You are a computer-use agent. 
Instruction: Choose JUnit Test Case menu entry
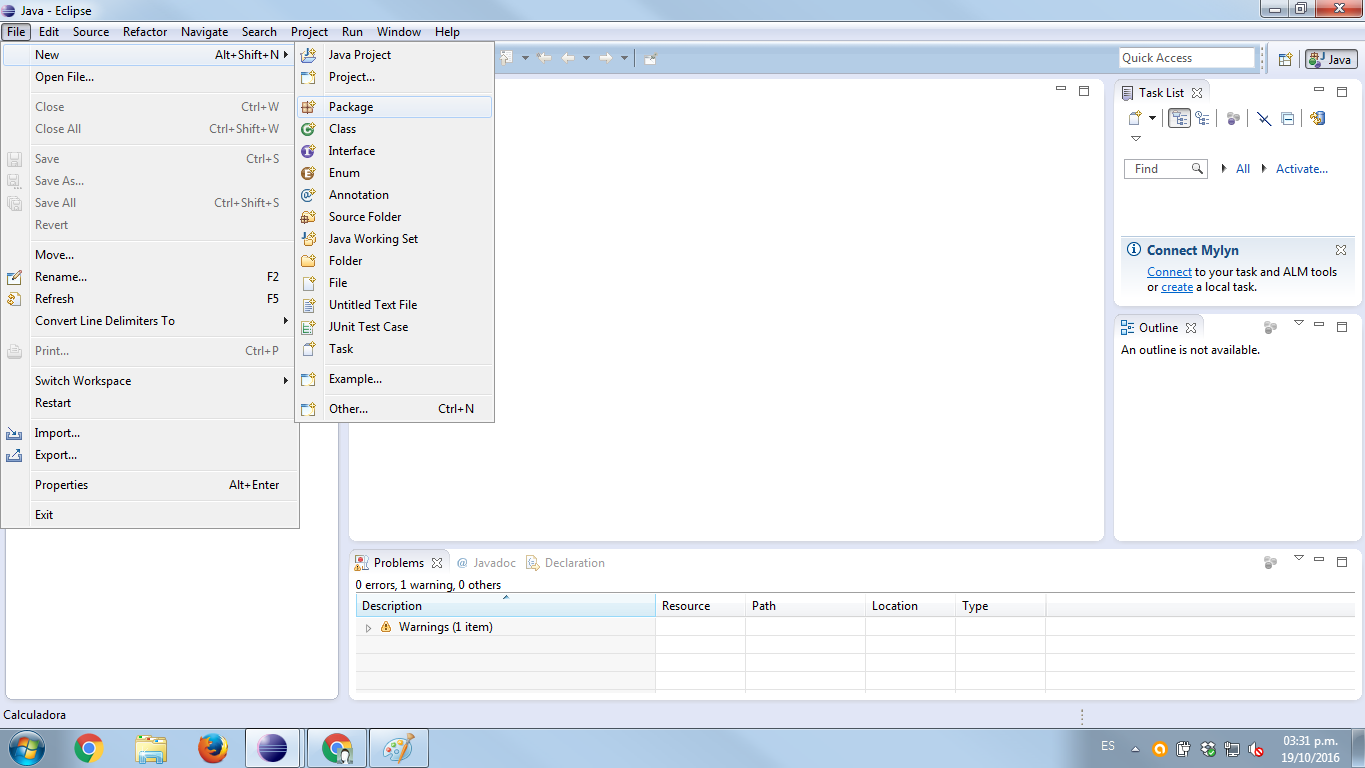point(368,327)
